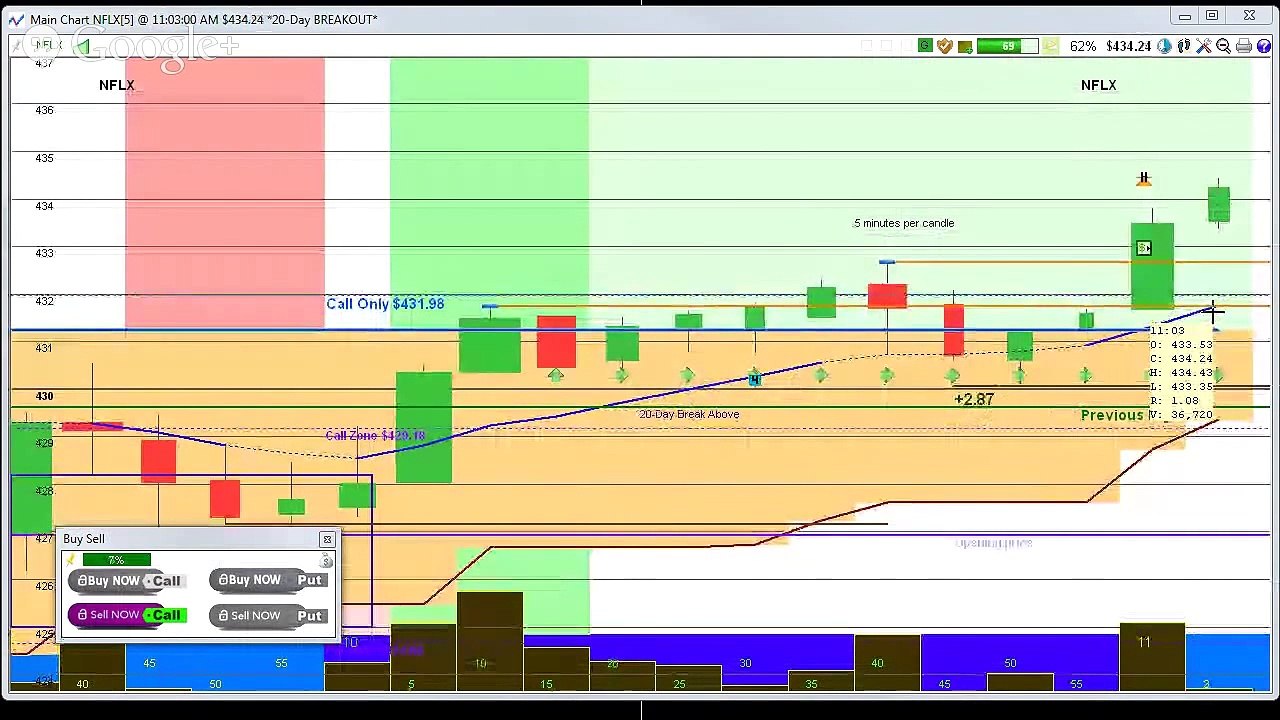Click the '5 minutes per candle' label
1280x720 pixels.
pos(904,223)
